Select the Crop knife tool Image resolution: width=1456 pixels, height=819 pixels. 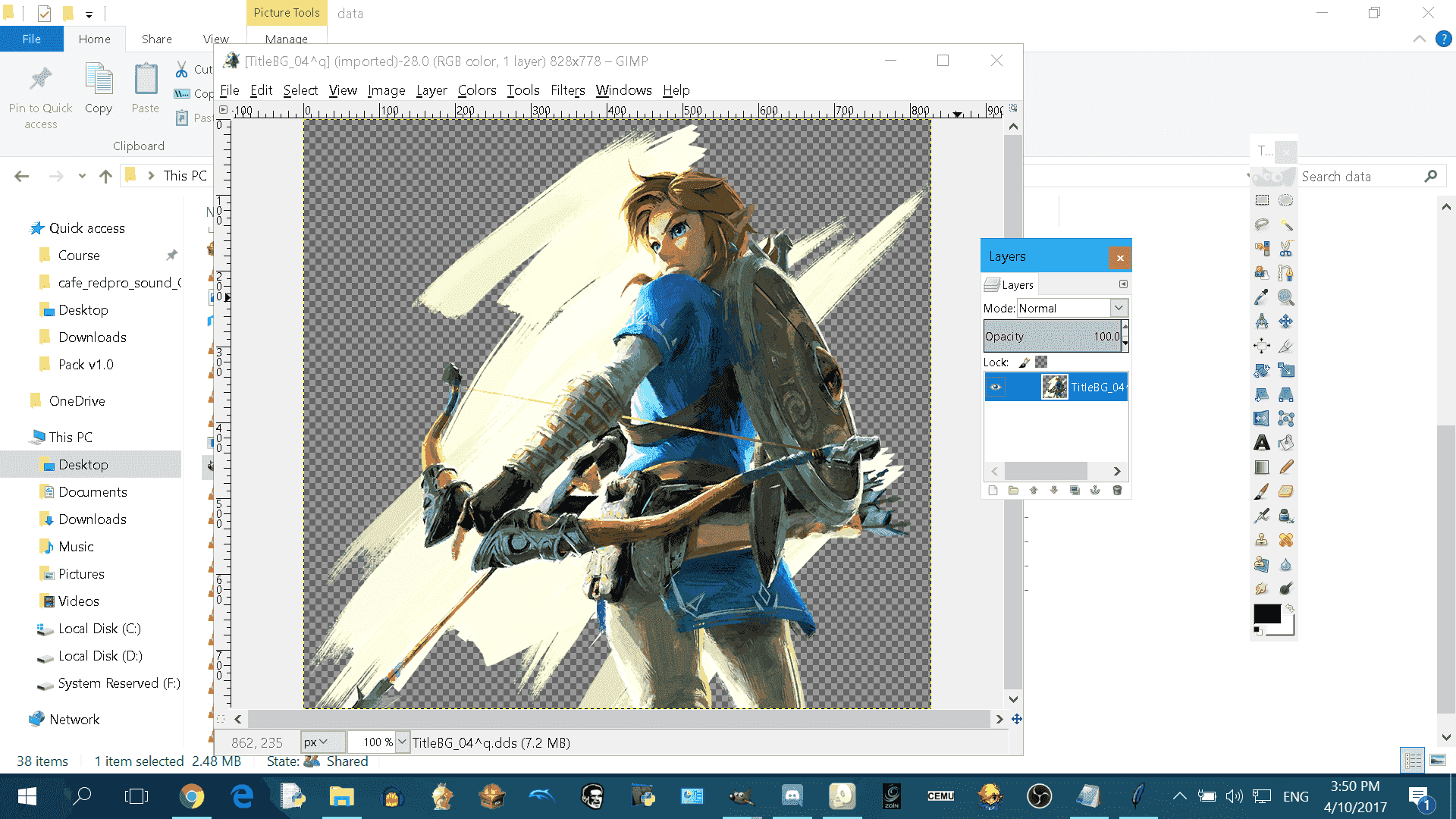coord(1285,346)
